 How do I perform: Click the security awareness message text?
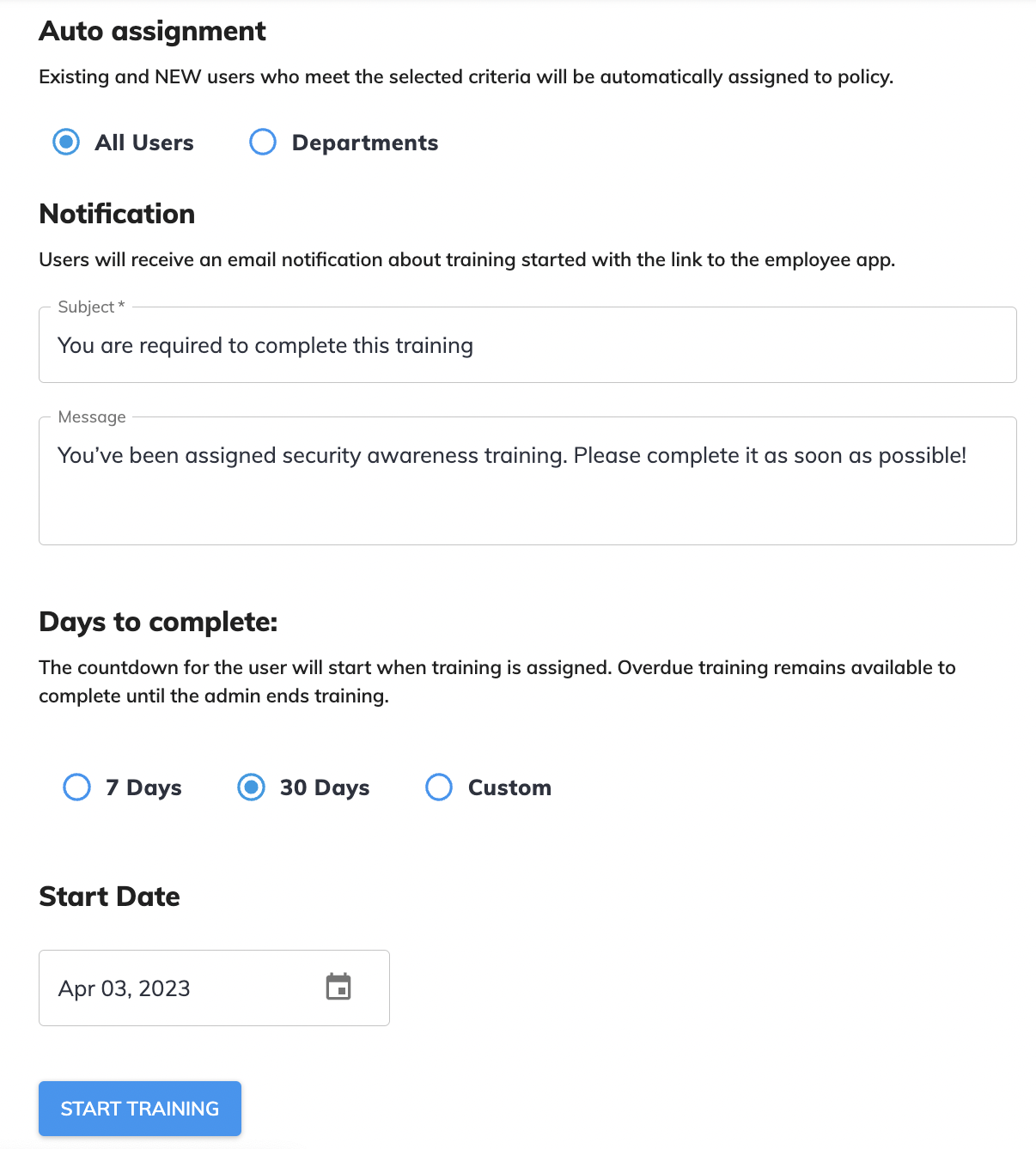(513, 455)
